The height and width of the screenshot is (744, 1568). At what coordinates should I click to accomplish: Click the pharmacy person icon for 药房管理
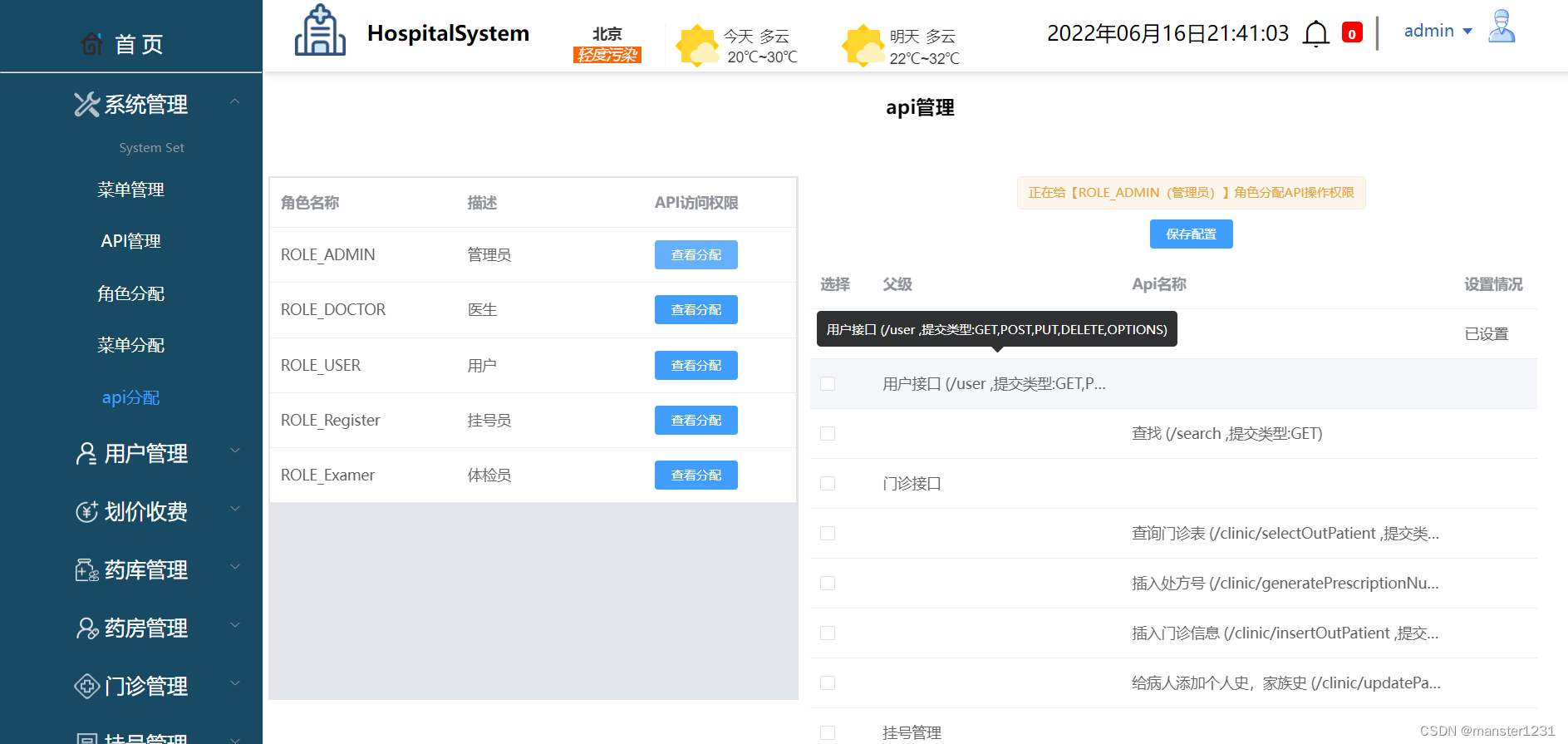click(86, 628)
